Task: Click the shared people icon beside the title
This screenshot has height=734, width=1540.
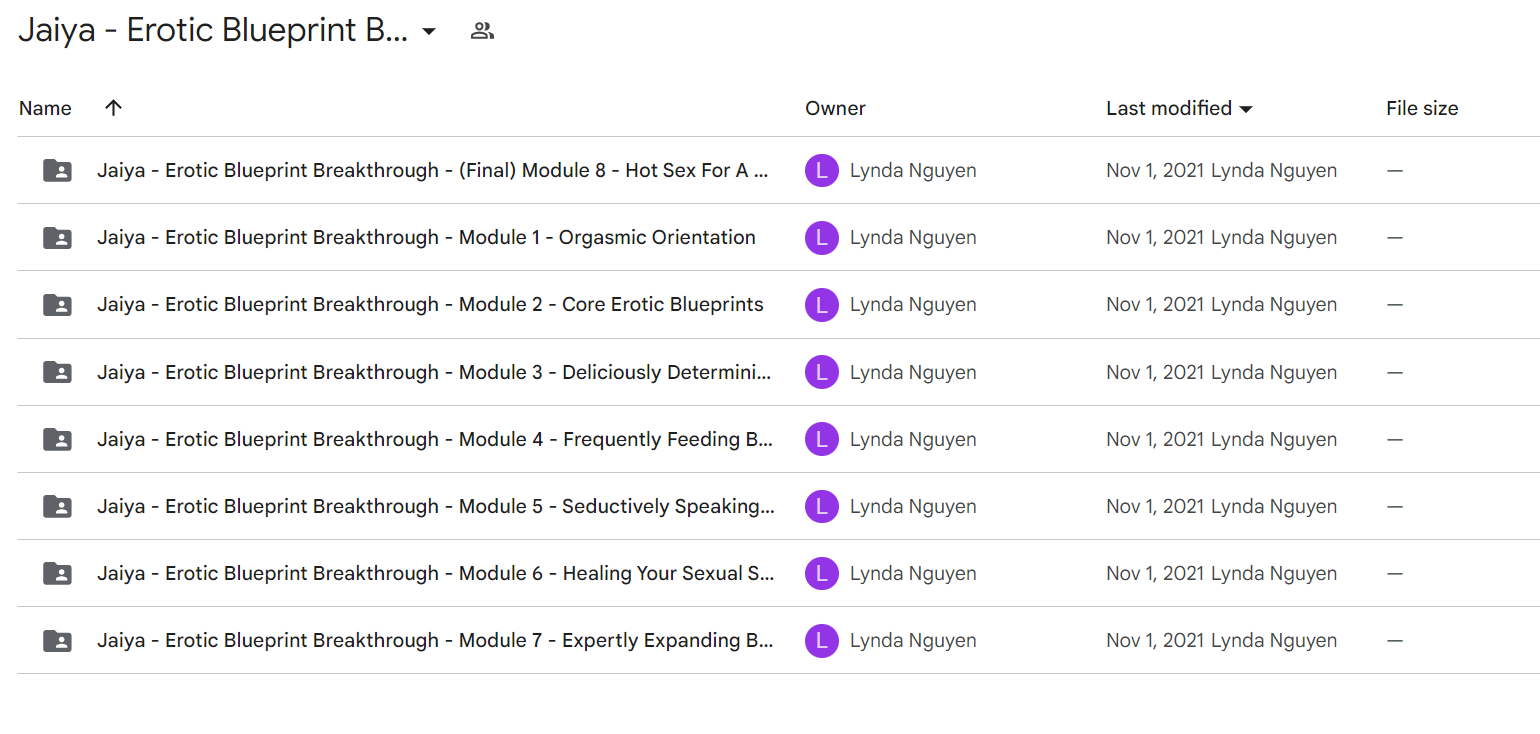Action: click(482, 31)
